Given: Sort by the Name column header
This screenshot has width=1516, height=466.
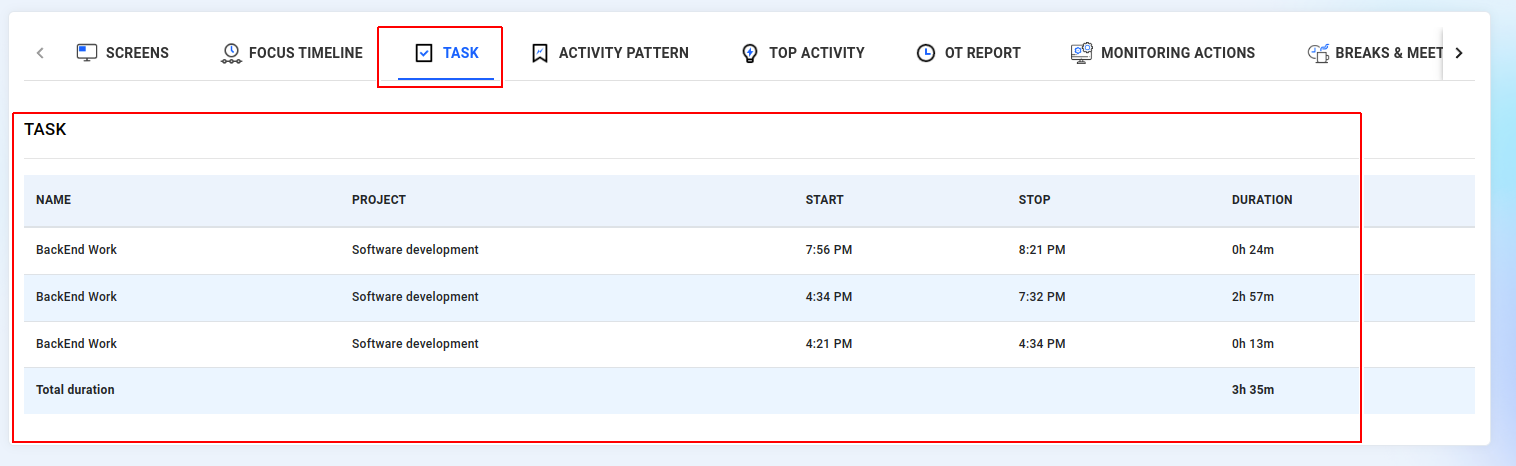Looking at the screenshot, I should [x=53, y=200].
